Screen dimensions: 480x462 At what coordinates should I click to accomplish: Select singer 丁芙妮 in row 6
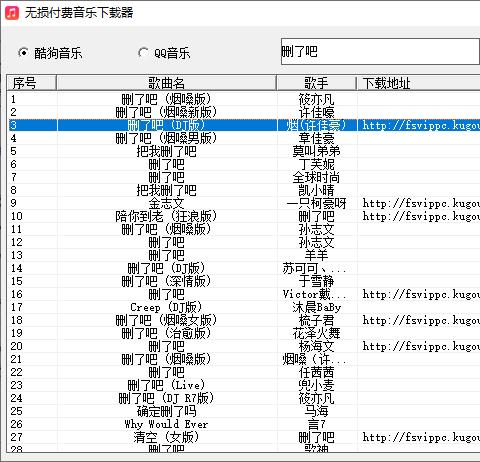tap(316, 164)
